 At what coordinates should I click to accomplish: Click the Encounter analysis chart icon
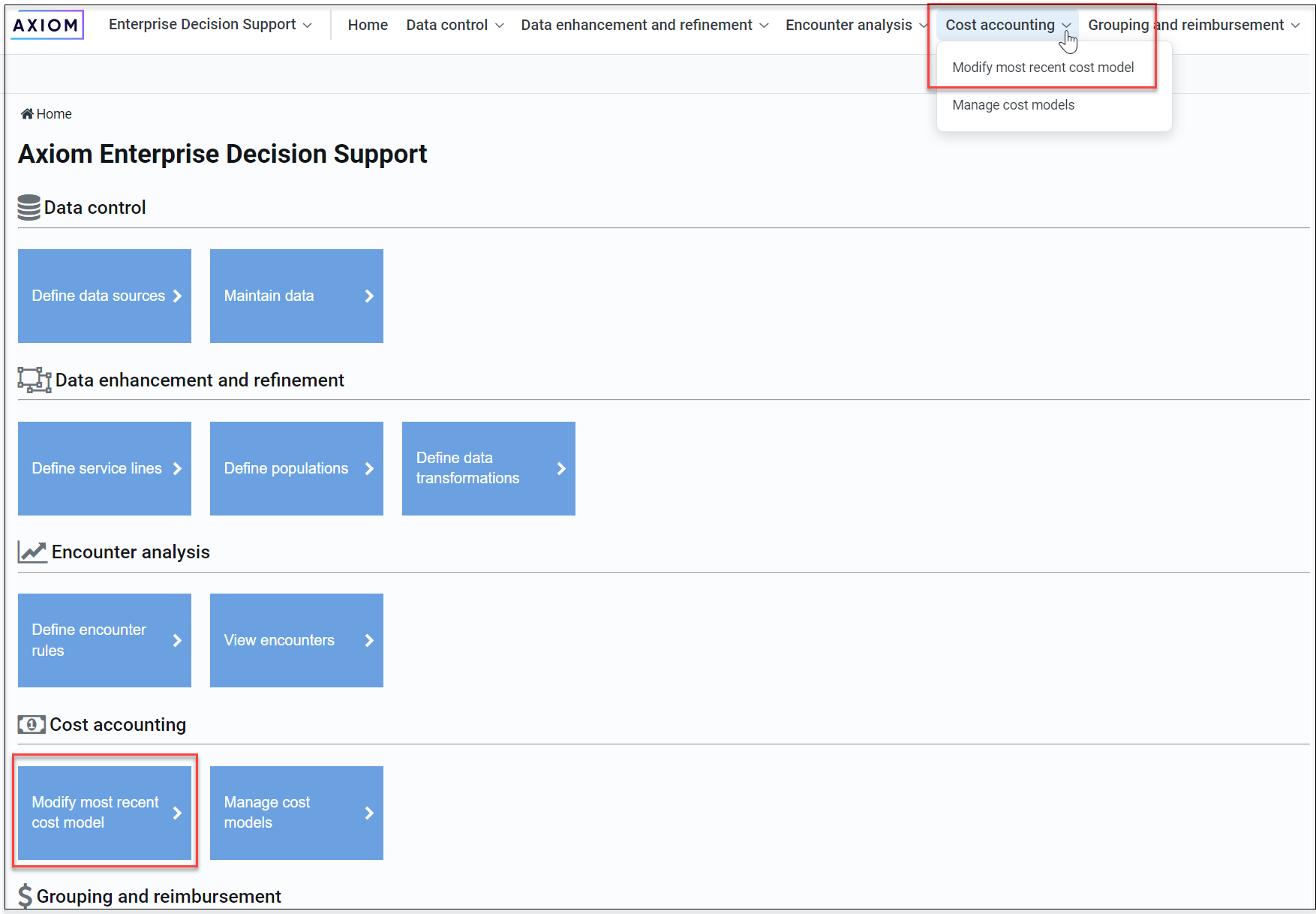click(32, 552)
